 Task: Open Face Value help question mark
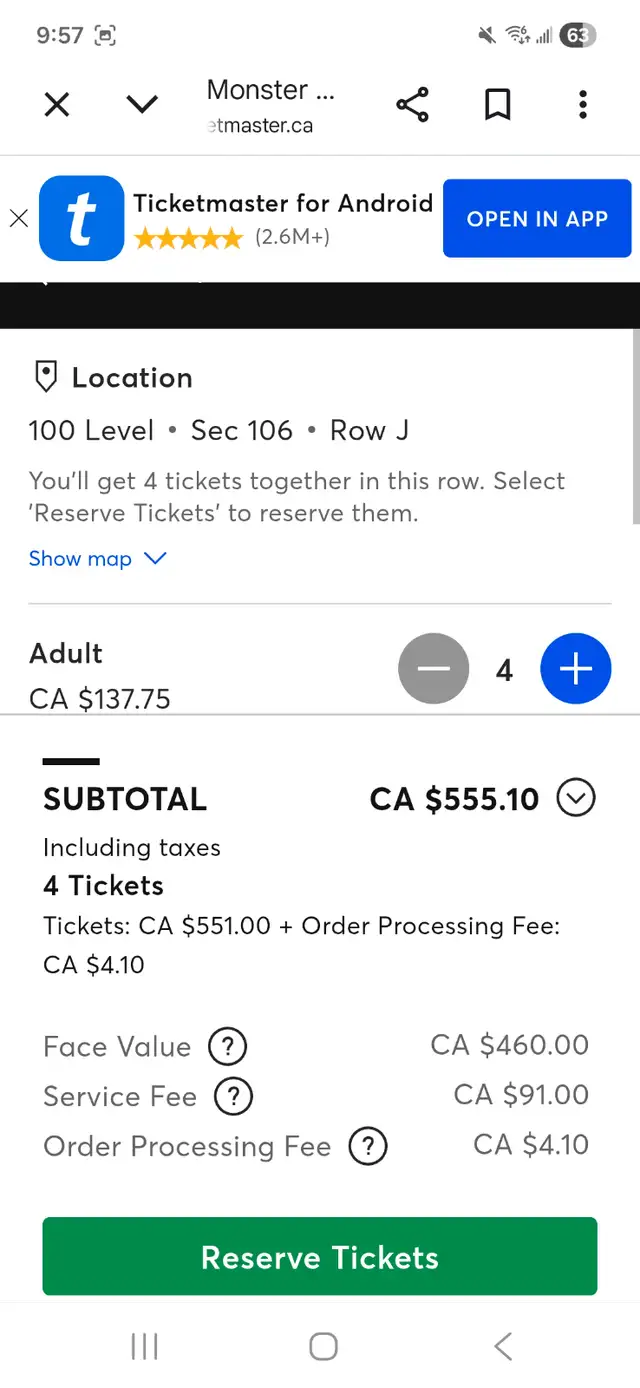click(x=227, y=1047)
